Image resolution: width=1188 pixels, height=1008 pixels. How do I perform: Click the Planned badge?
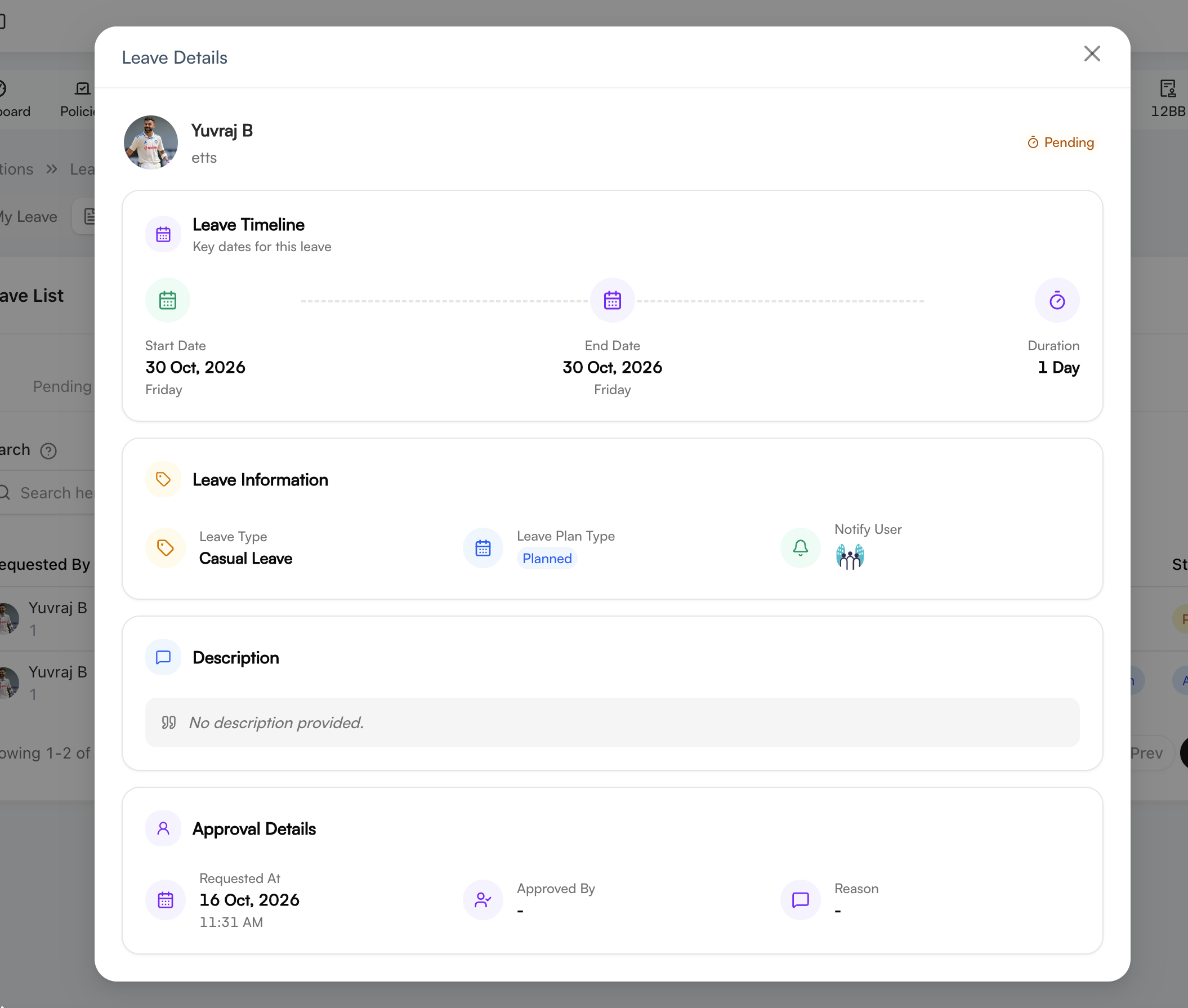[x=547, y=558]
